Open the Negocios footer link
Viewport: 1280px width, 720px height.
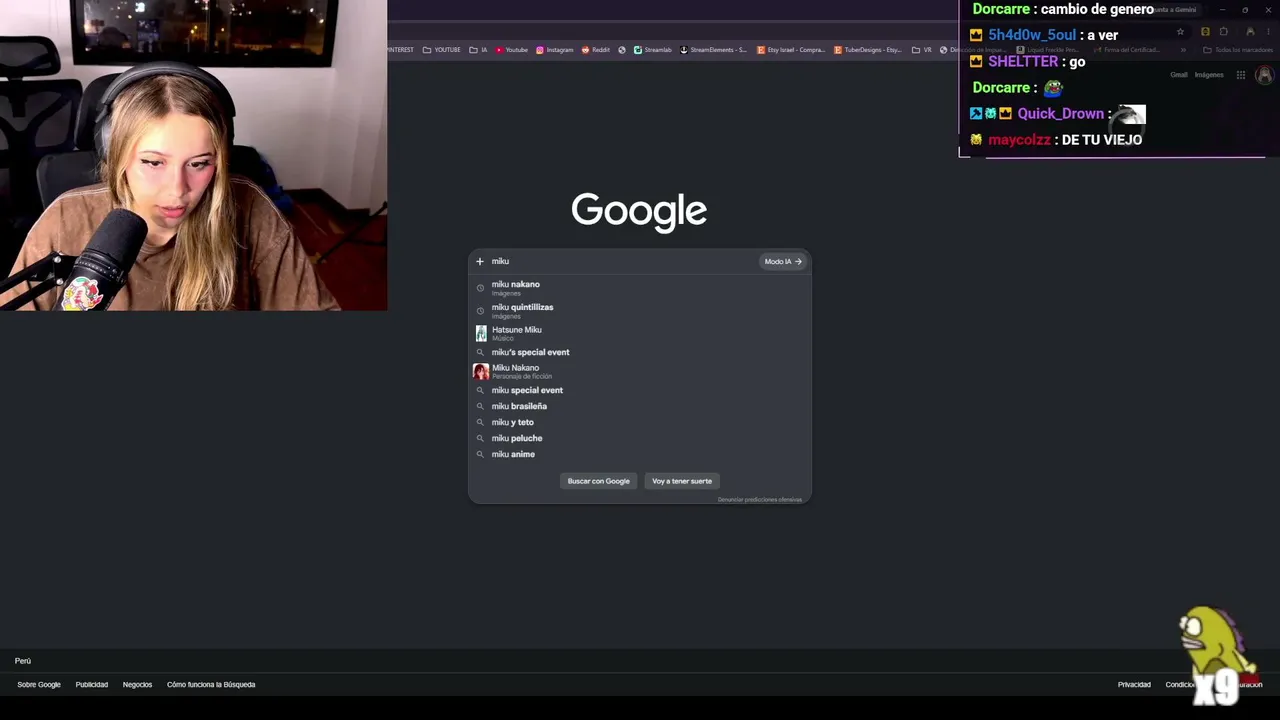[x=137, y=685]
